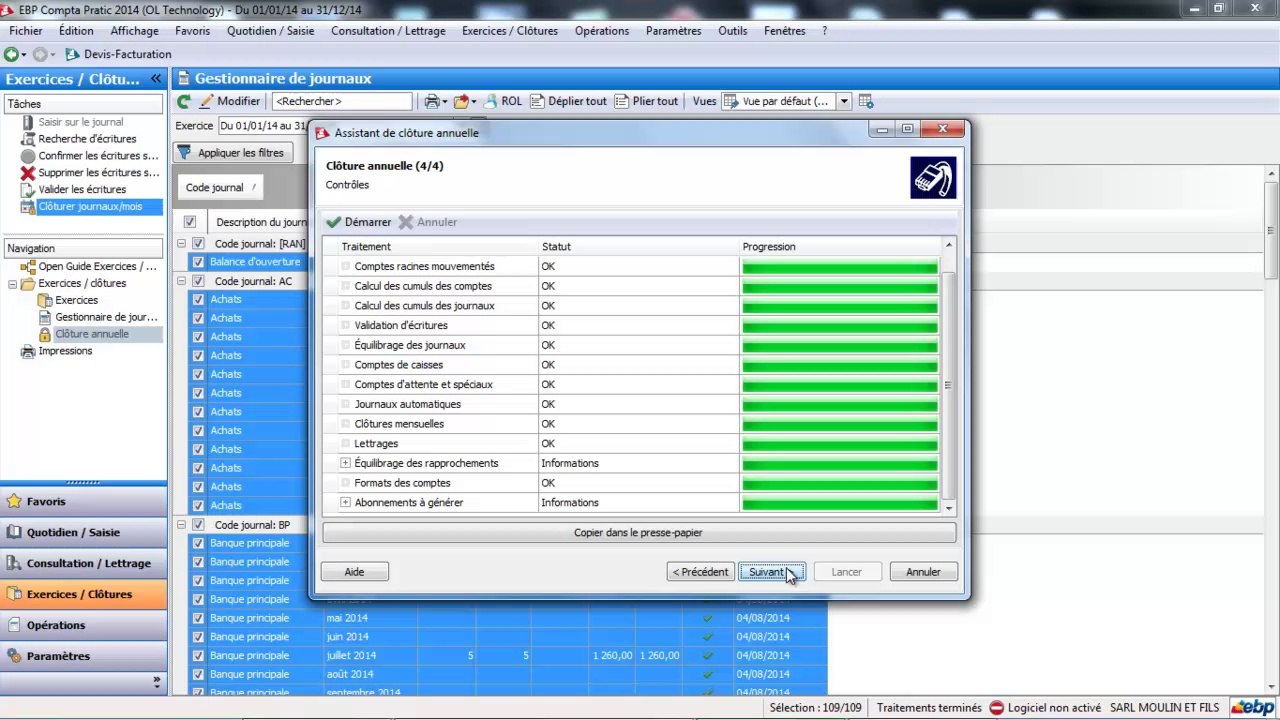Click the Quotidien / Saisie book icon

[14, 532]
